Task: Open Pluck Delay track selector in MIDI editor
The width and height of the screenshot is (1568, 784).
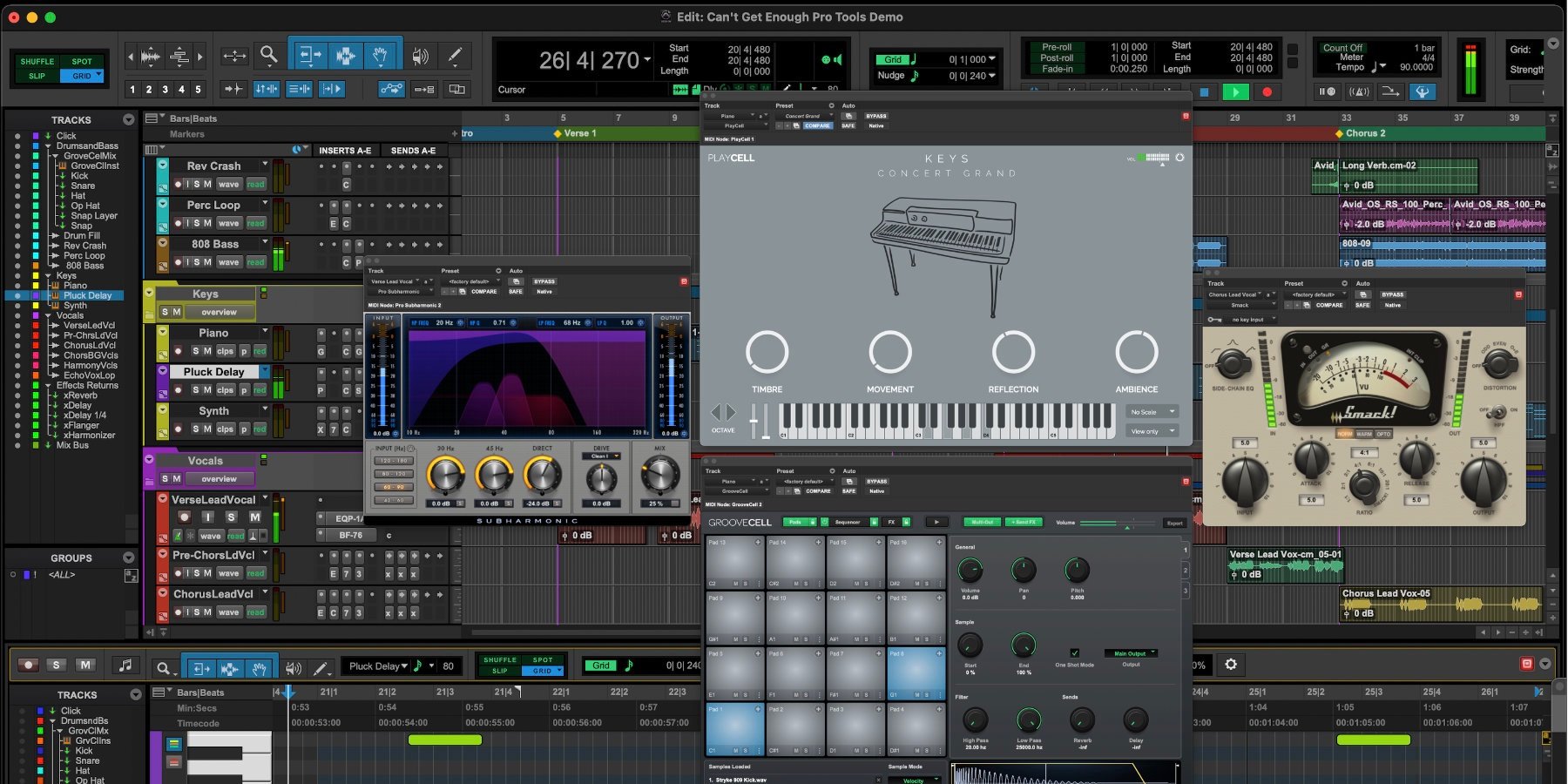Action: coord(378,666)
